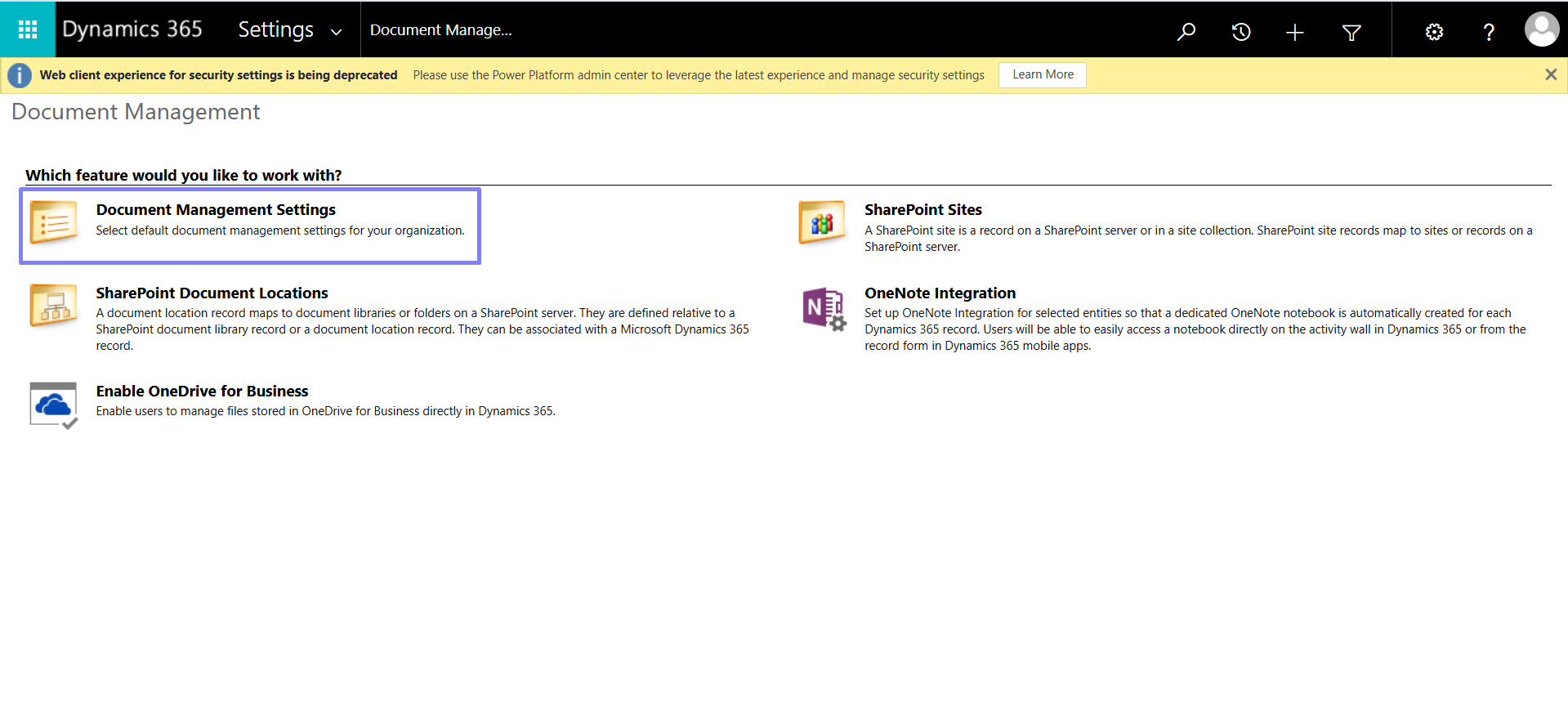Viewport: 1568px width, 716px height.
Task: Click the 'Please use the Power Platform' message
Action: [699, 75]
